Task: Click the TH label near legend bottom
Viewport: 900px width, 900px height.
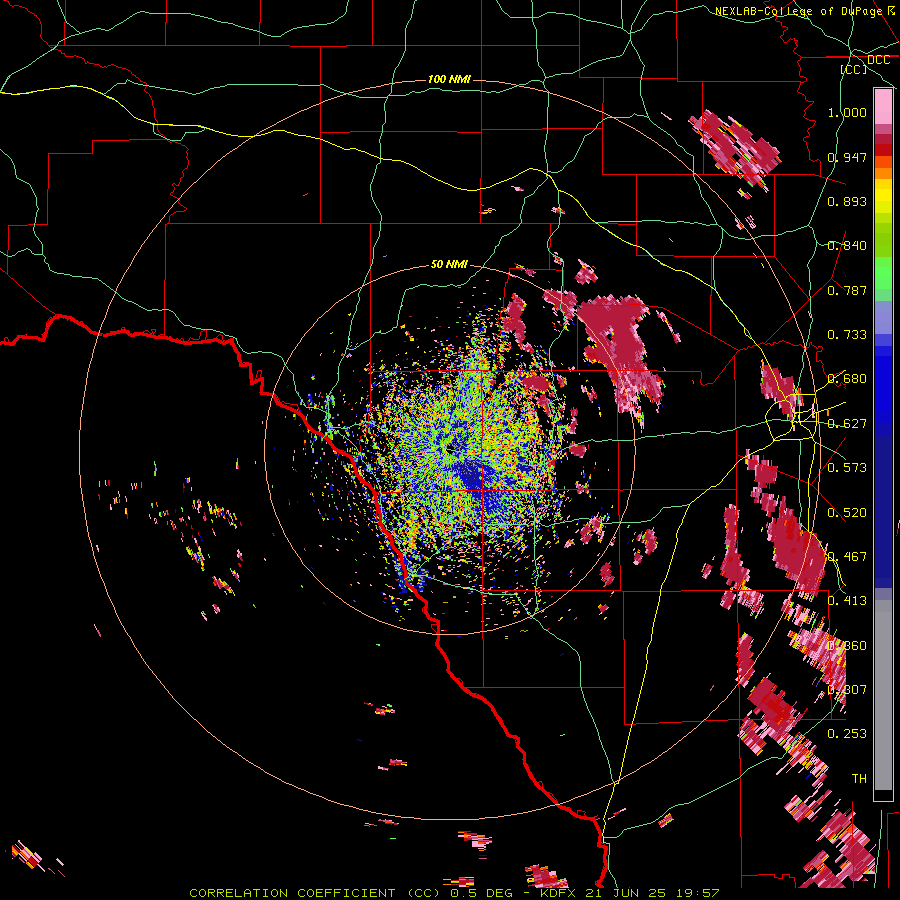Action: (859, 778)
